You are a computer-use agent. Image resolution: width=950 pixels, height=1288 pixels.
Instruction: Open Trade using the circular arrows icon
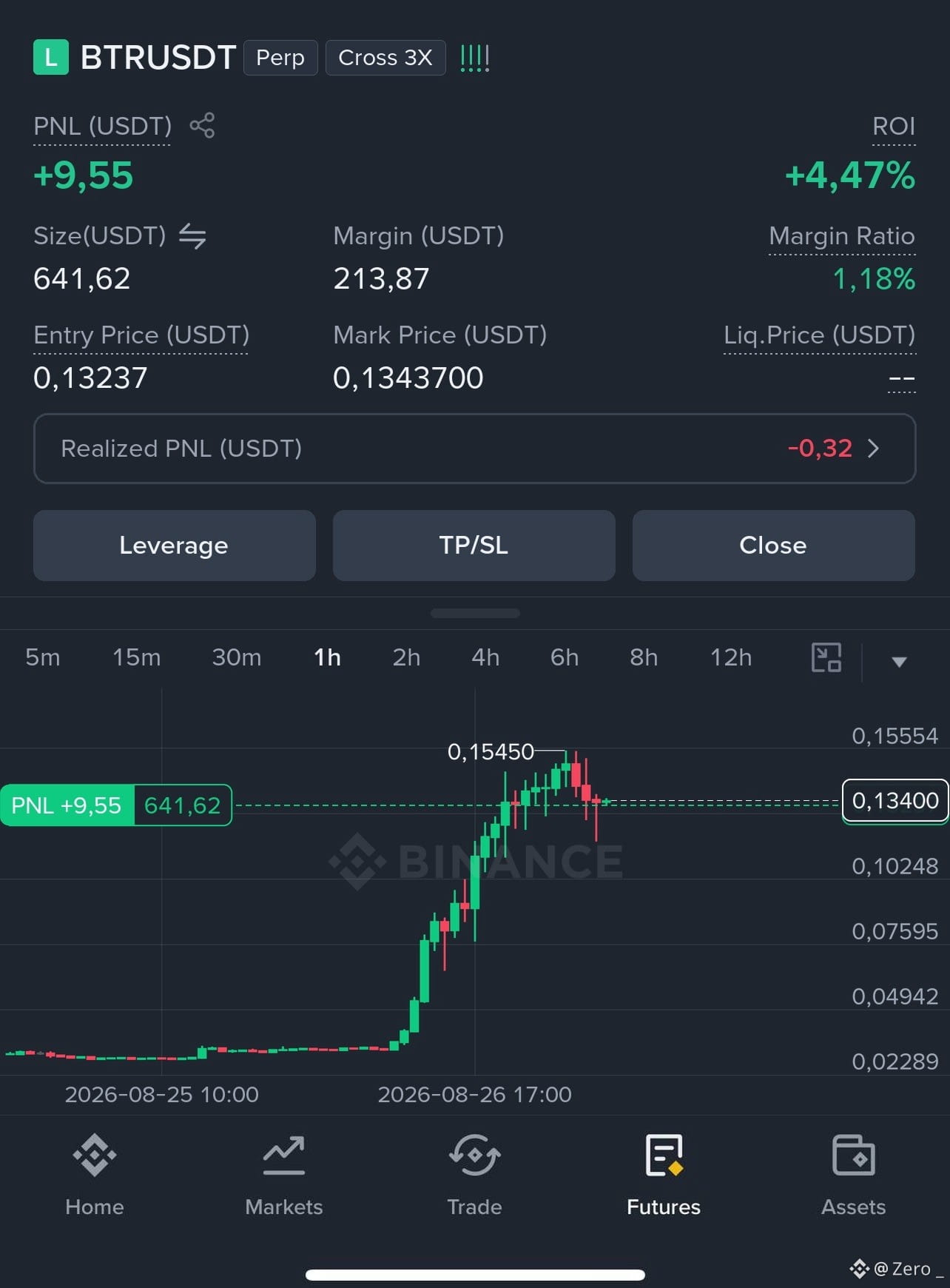coord(474,1155)
